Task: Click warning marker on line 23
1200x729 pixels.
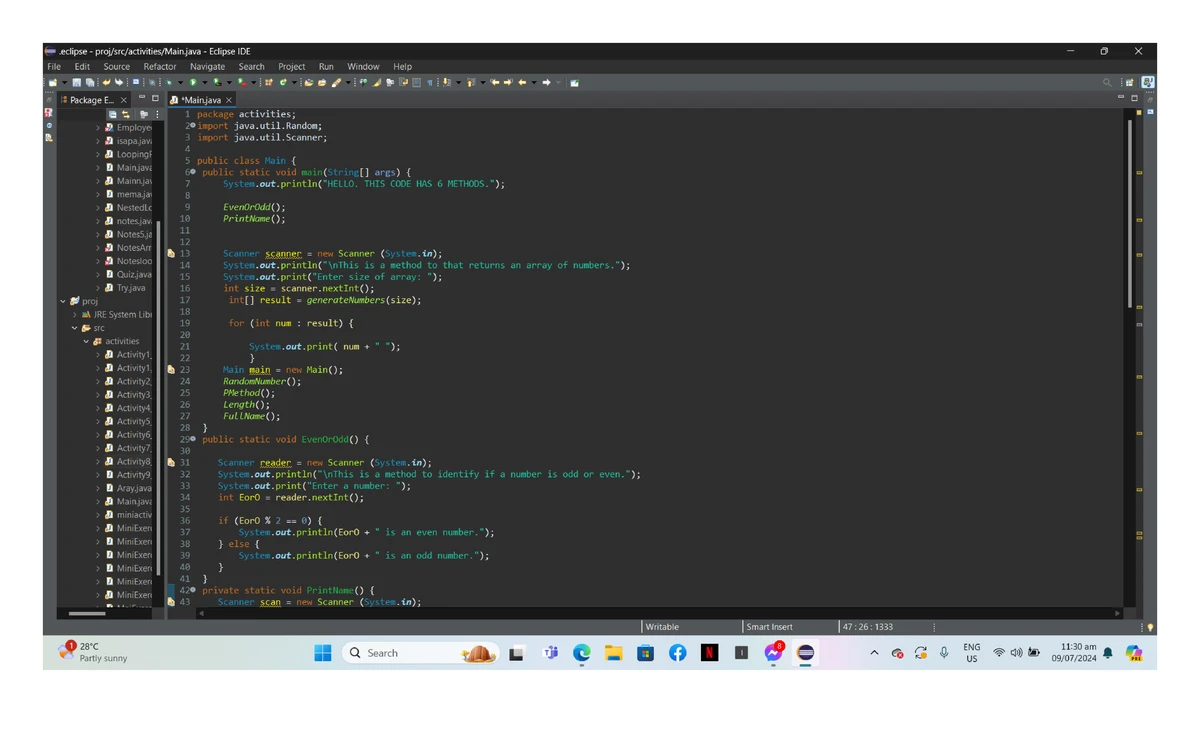Action: click(x=171, y=370)
